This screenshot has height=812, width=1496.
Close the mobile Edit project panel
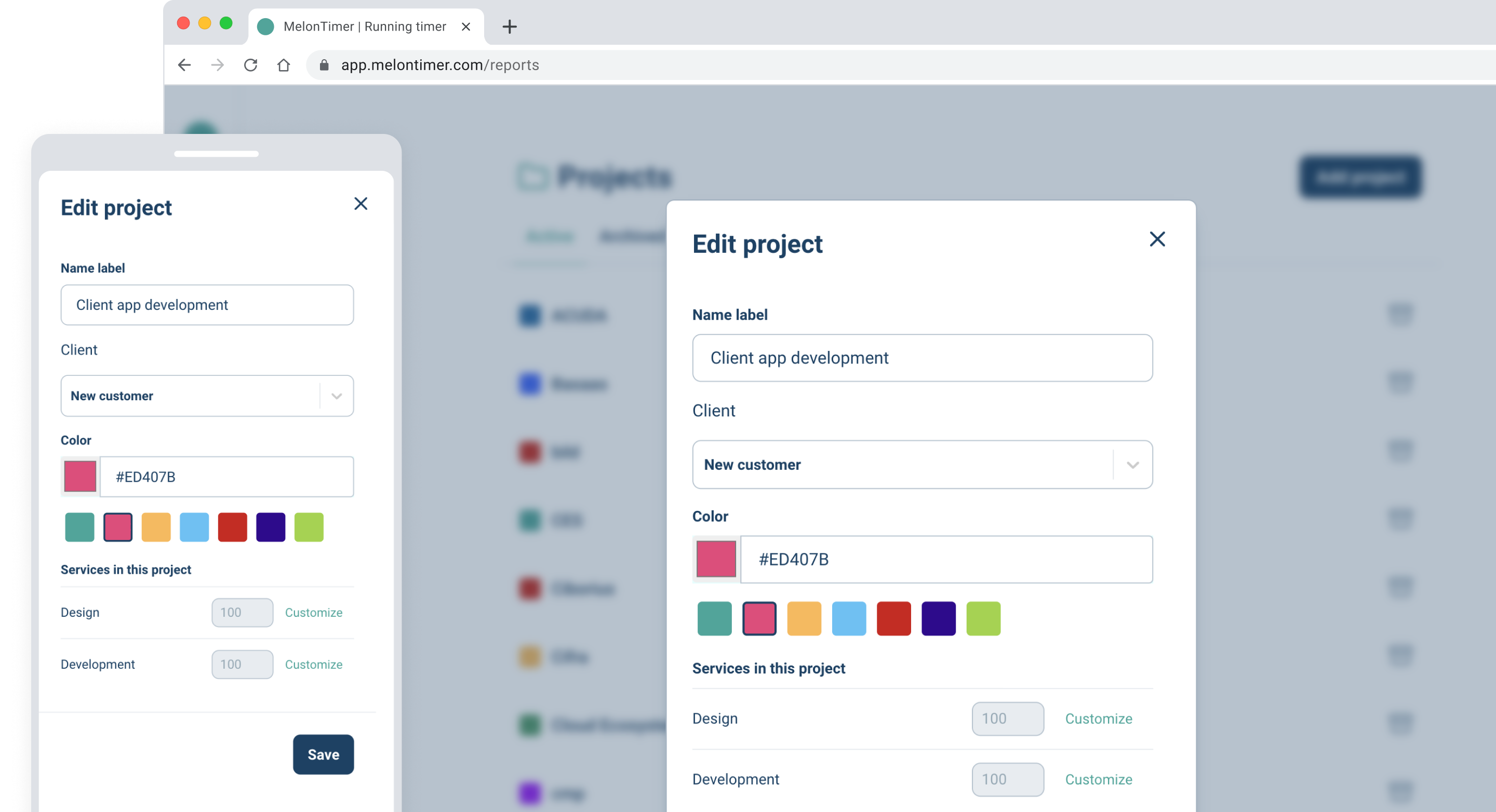(360, 204)
